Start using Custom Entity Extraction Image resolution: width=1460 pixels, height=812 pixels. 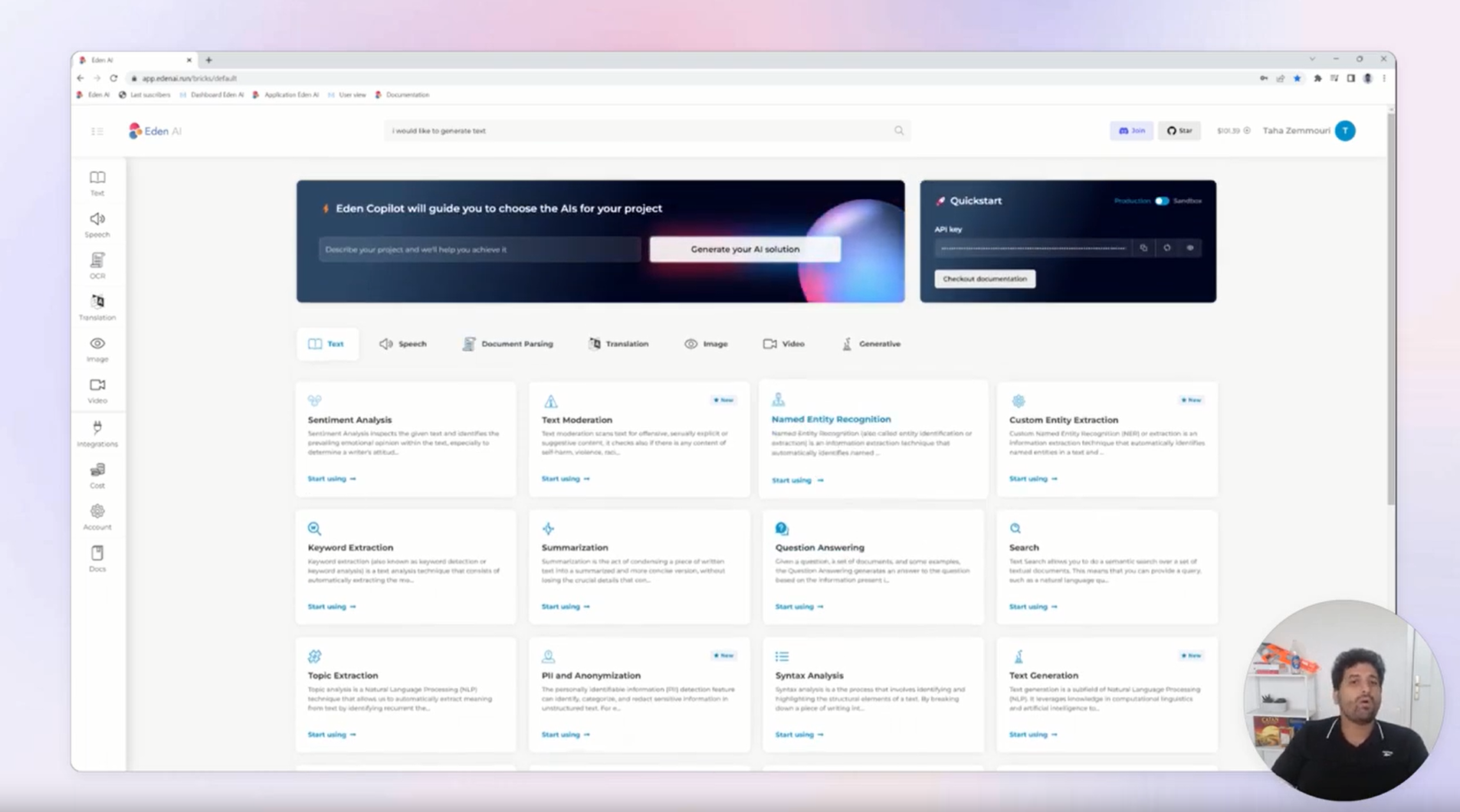(1033, 479)
